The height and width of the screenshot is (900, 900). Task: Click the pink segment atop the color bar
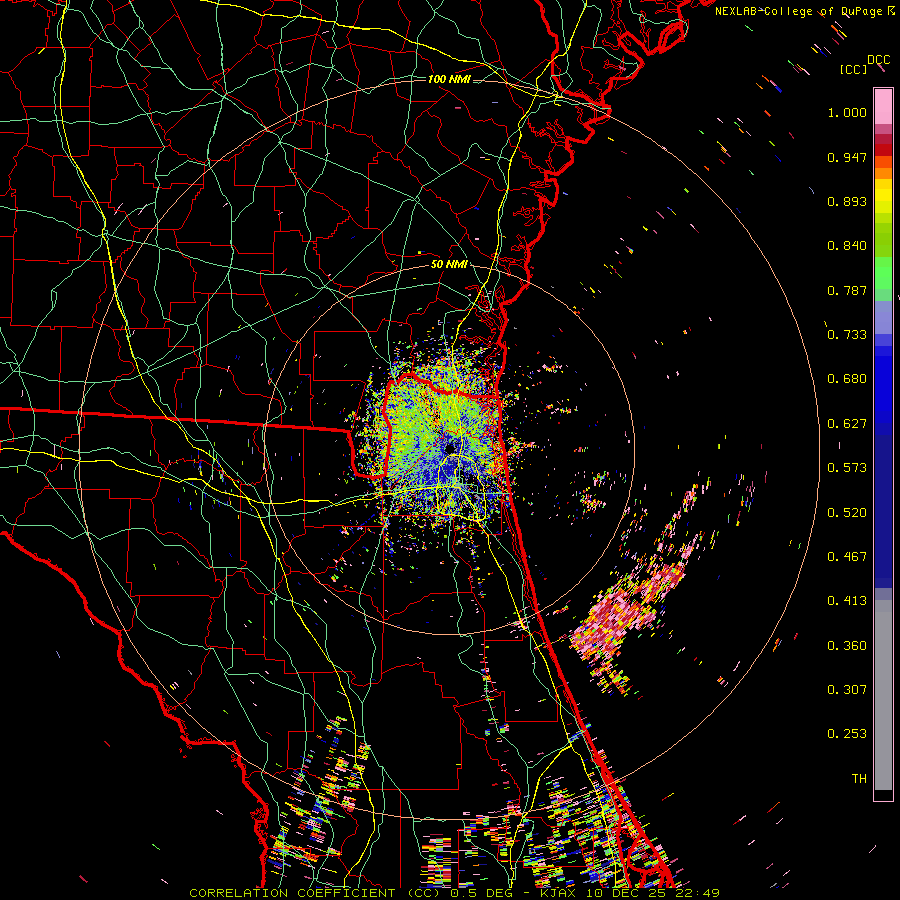point(883,106)
